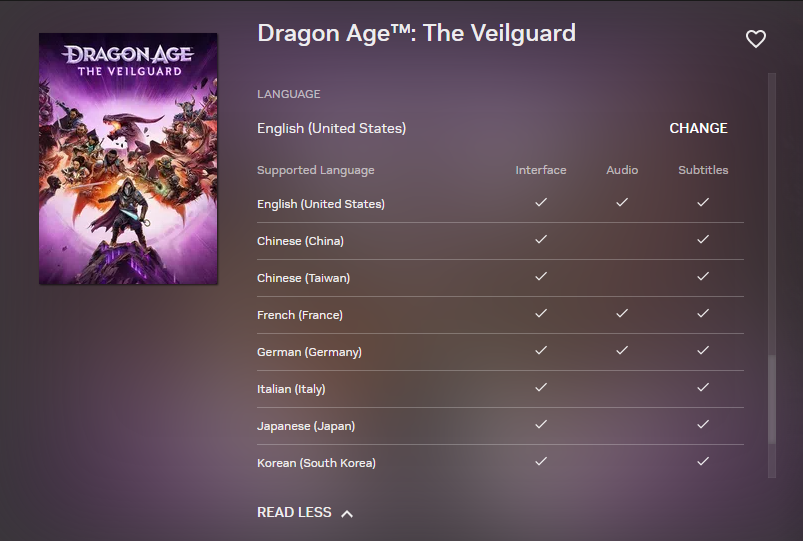The image size is (803, 541).
Task: Click the heart wishlist icon
Action: (755, 39)
